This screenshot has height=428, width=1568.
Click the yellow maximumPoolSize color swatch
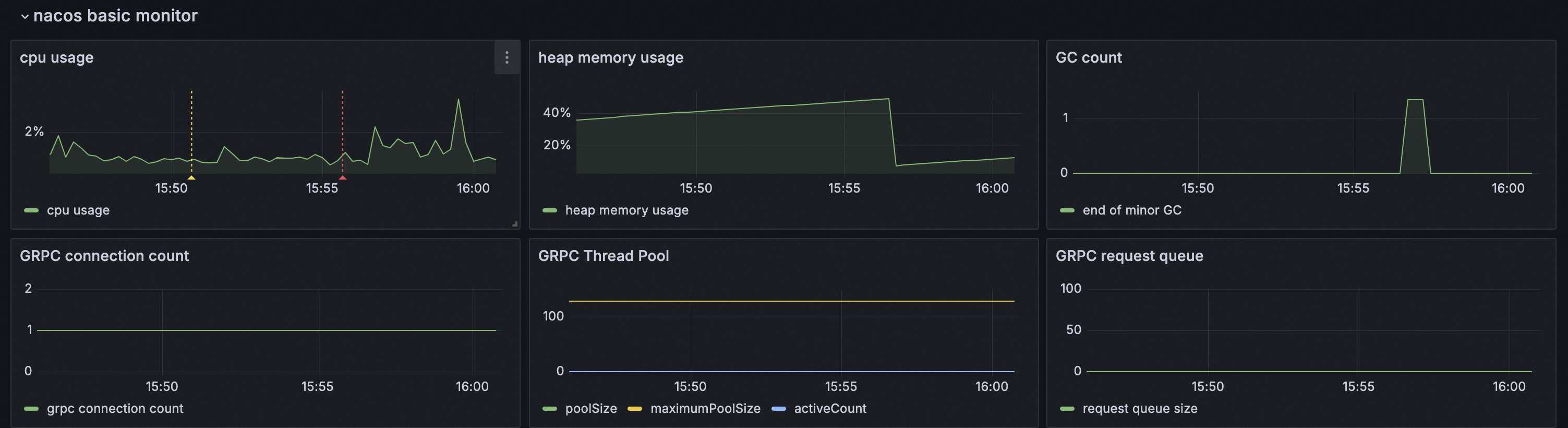[x=635, y=409]
